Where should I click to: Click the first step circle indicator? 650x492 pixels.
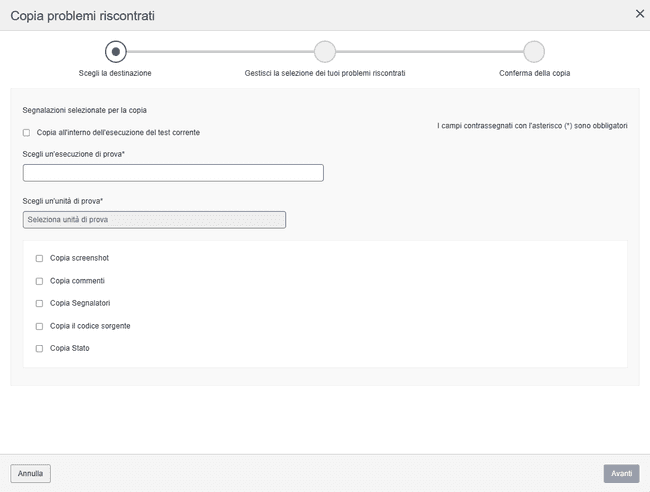[116, 51]
